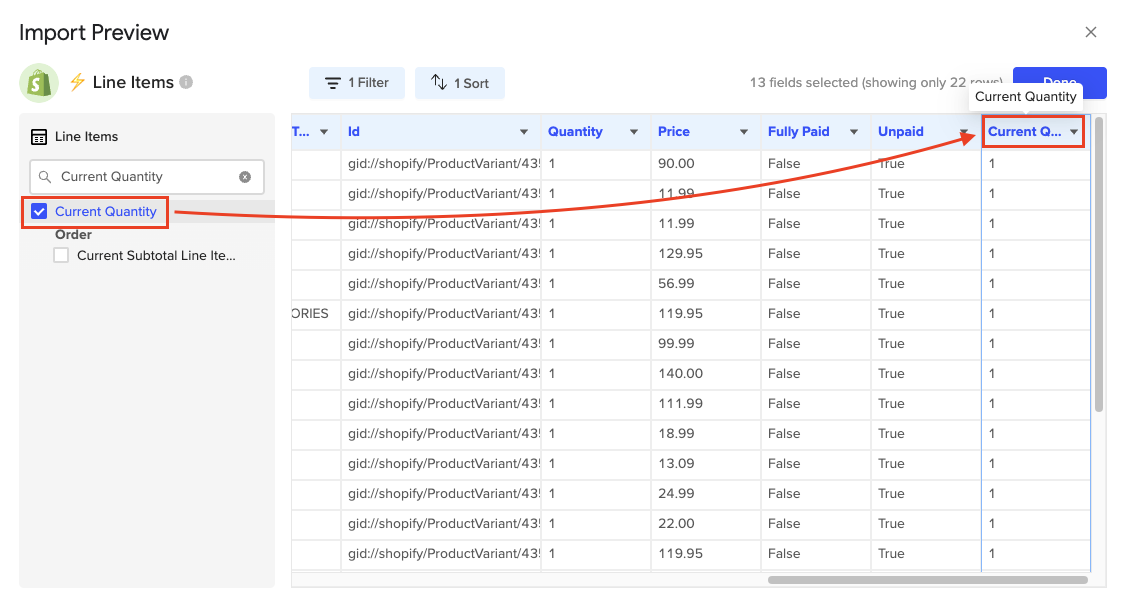Click the price cell 99.99
The image size is (1127, 608).
pos(706,344)
